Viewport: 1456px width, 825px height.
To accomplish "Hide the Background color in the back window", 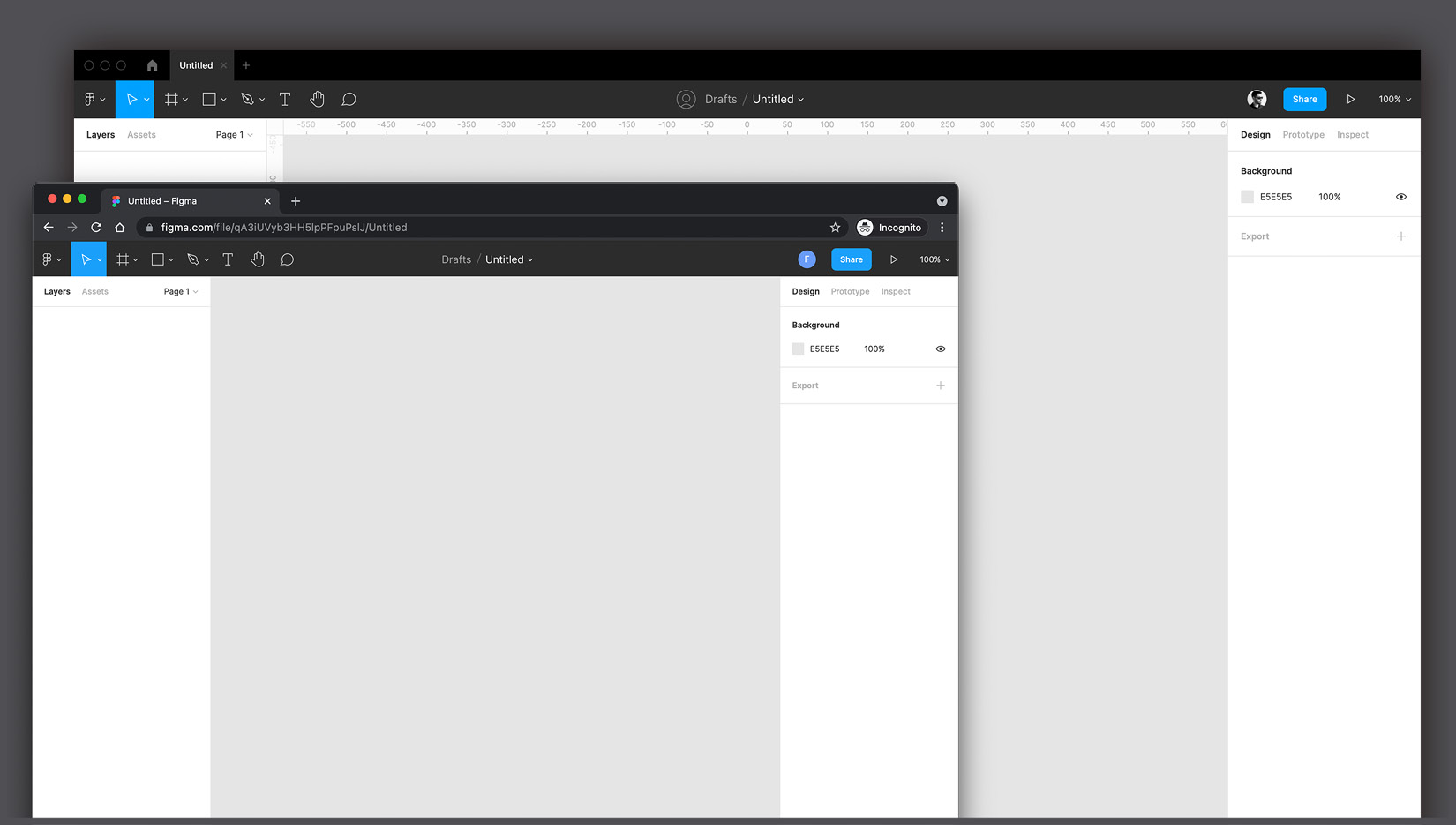I will [1401, 197].
